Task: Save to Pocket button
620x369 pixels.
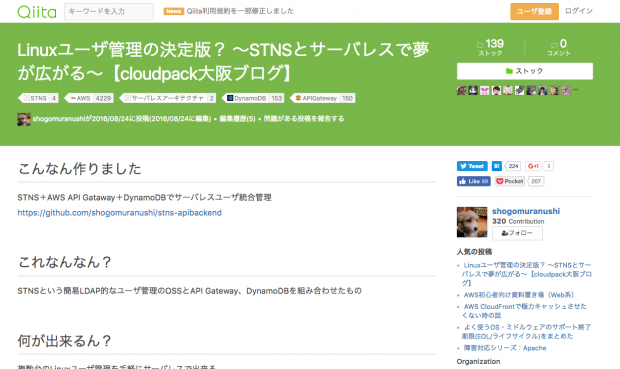Action: [510, 181]
